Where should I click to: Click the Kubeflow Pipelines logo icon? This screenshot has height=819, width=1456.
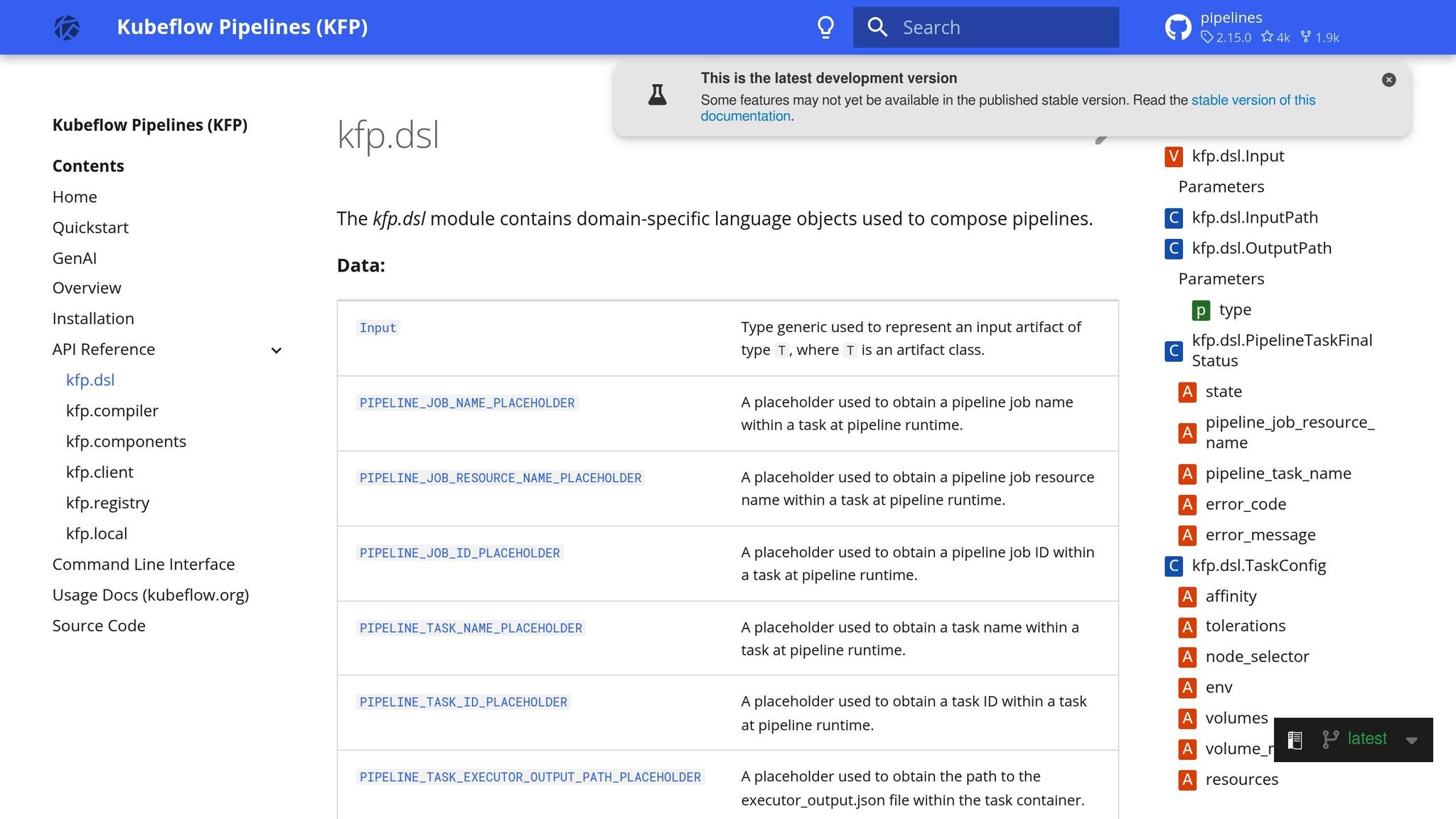[x=68, y=26]
